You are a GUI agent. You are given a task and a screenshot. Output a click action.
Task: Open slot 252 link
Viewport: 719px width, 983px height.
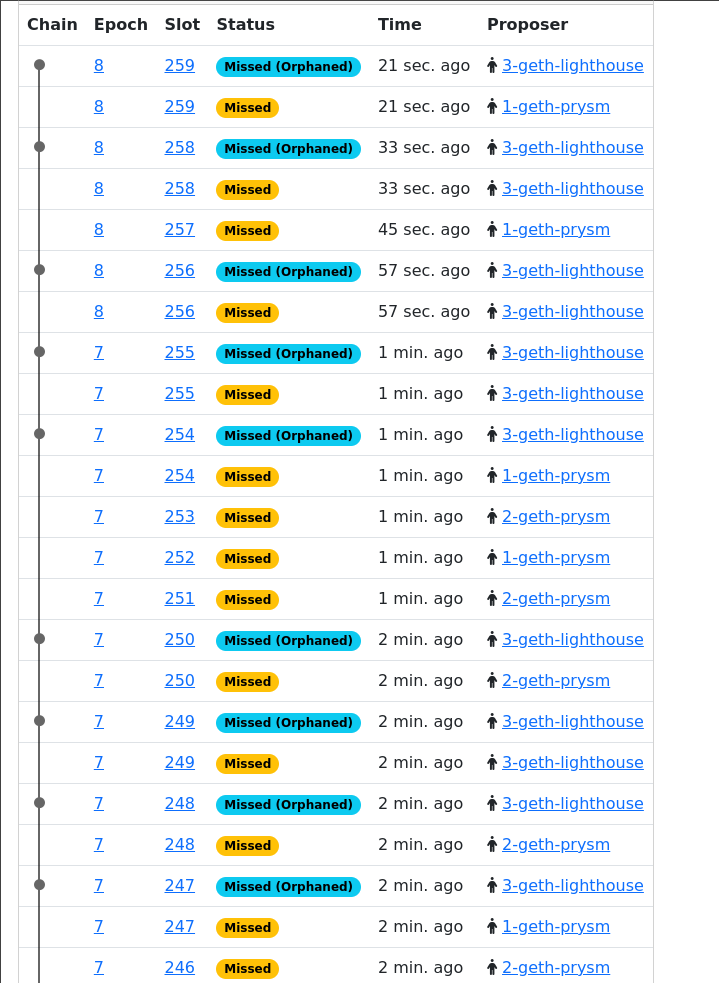179,557
